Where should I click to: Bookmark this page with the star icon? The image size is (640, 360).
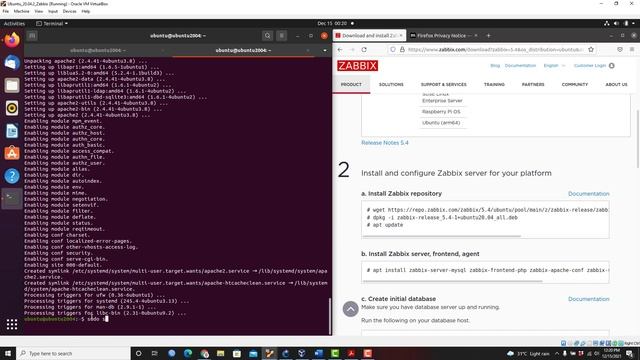[591, 49]
